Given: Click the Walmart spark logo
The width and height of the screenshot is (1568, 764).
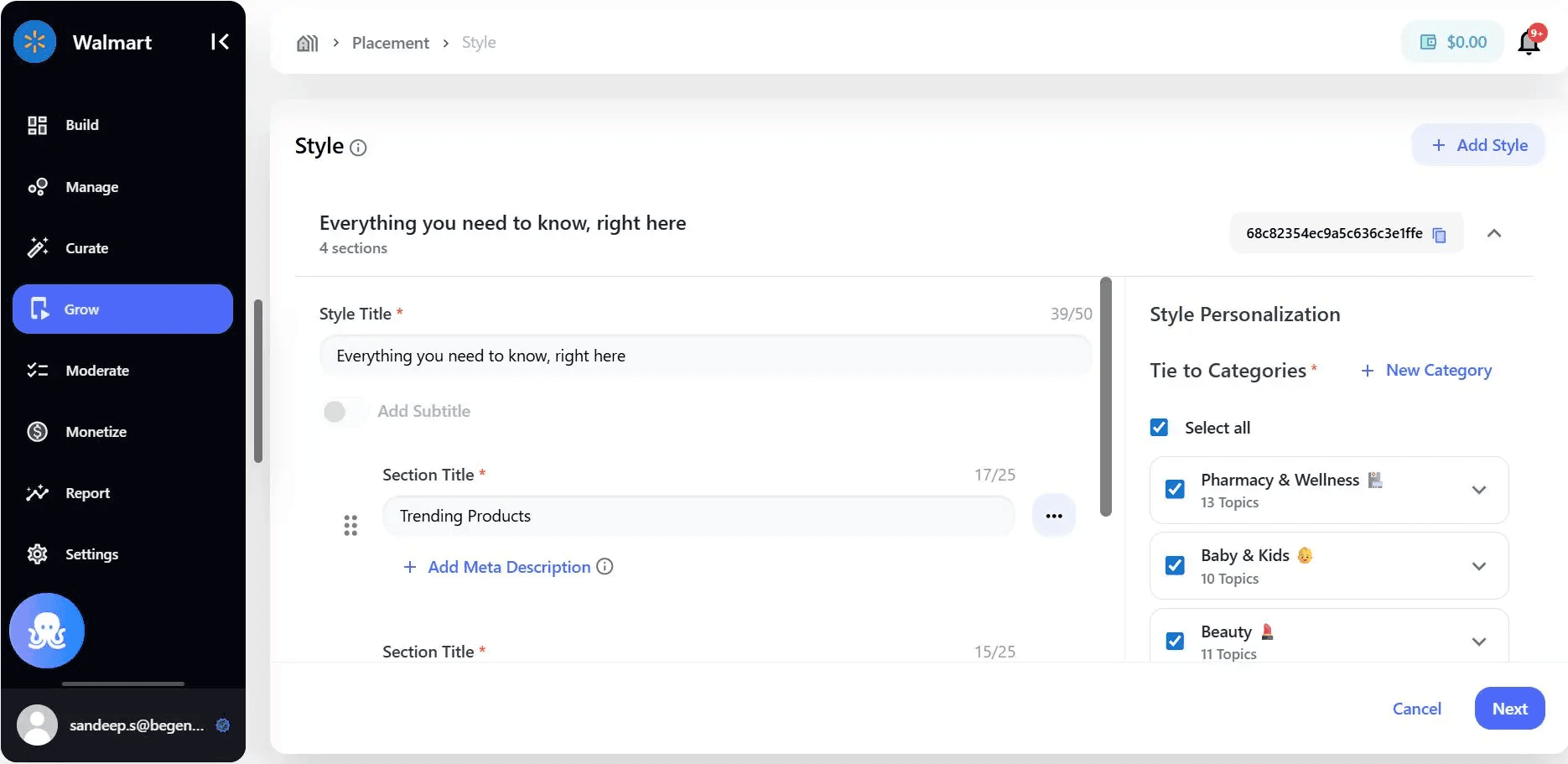Looking at the screenshot, I should 35,42.
